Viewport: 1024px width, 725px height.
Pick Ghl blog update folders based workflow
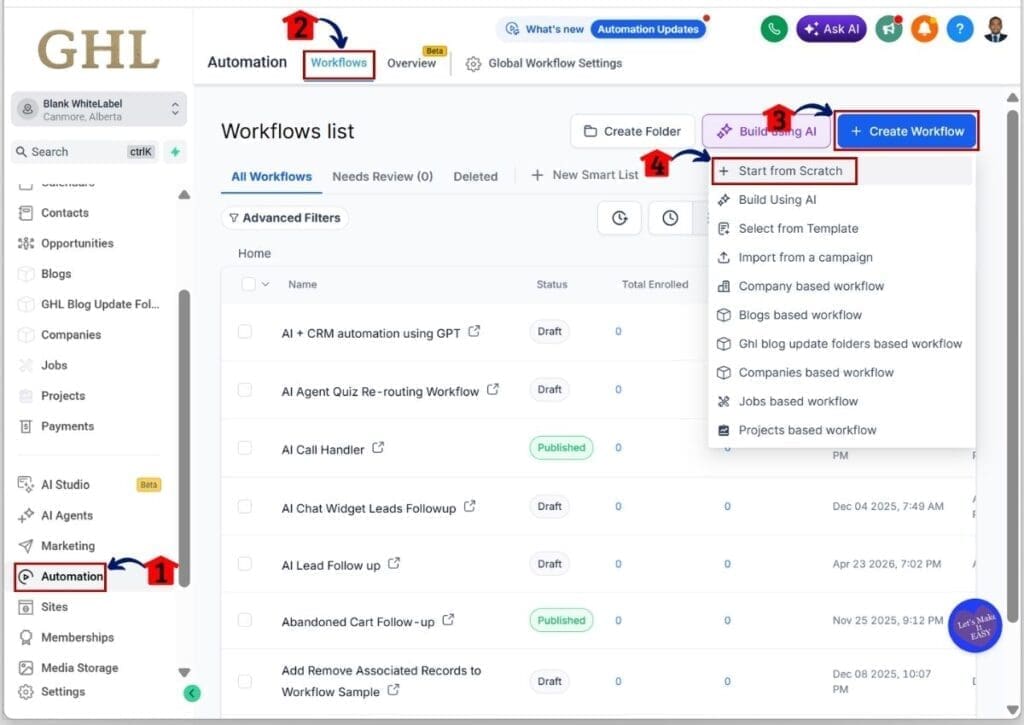tap(840, 344)
